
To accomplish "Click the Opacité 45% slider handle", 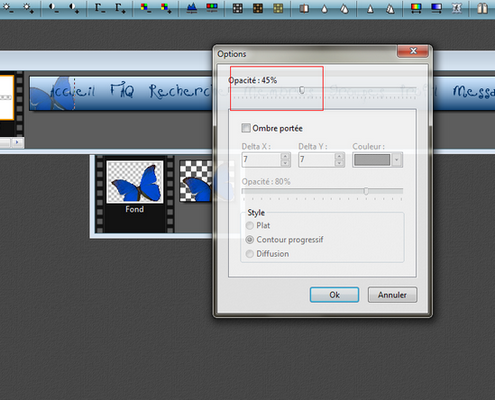I will tap(302, 90).
